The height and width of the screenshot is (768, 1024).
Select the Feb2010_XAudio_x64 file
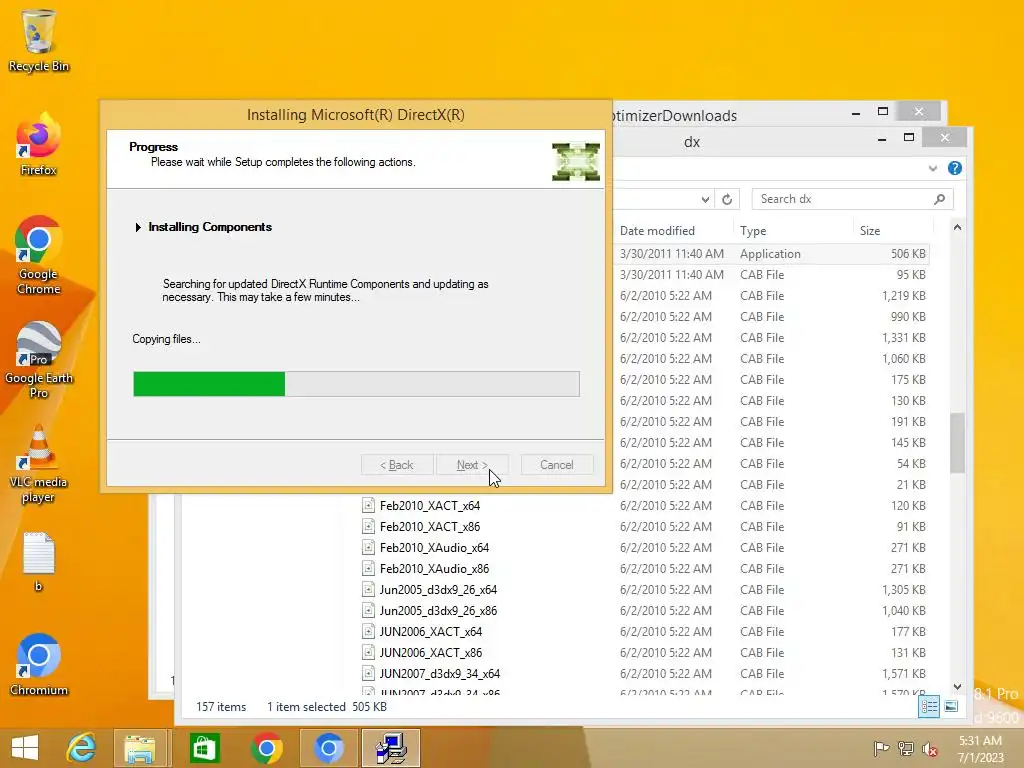[434, 547]
